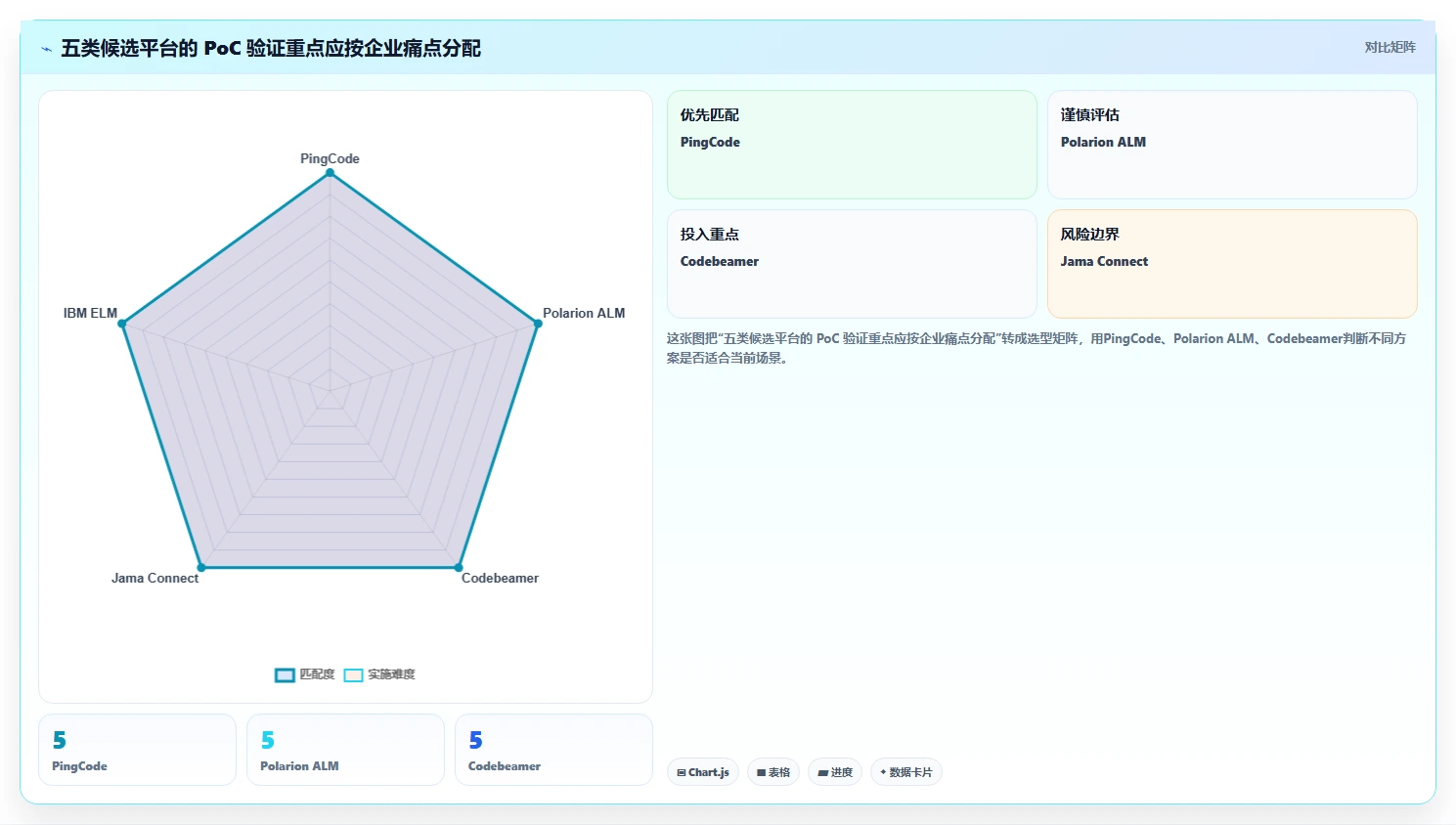Open the 风险边界 Jama Connect card

(1232, 264)
